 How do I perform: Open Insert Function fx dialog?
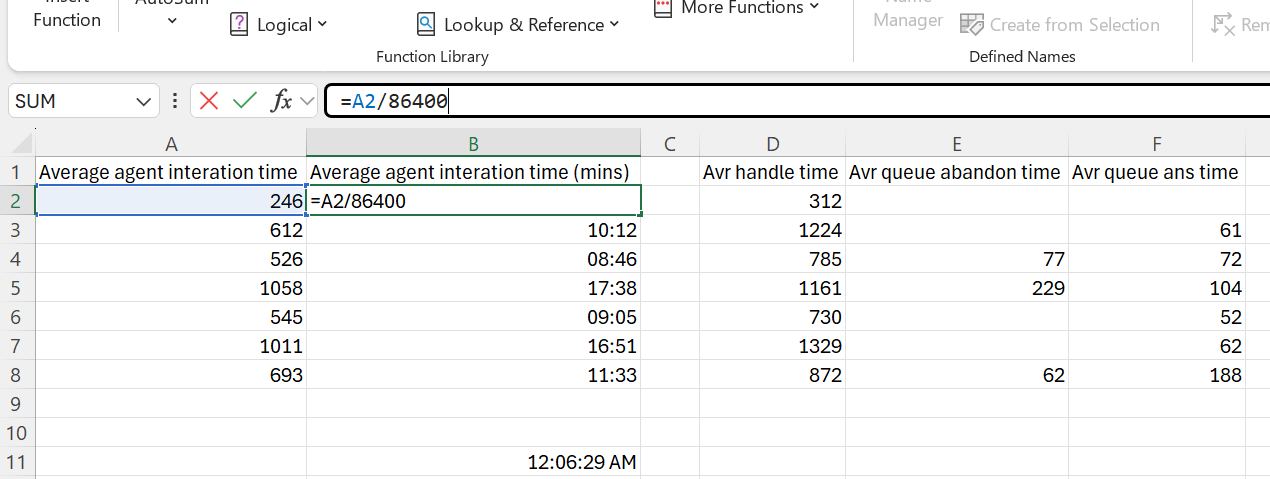283,100
